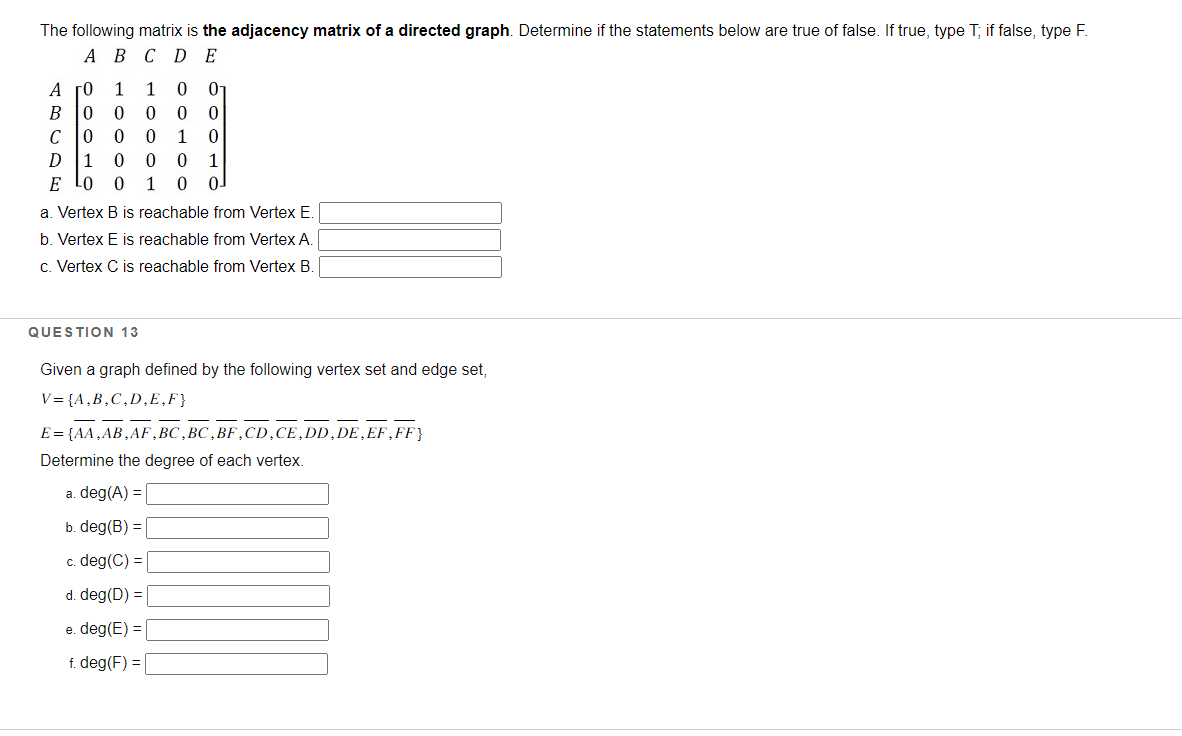Click the answer box for statement a
The height and width of the screenshot is (736, 1182).
(410, 212)
